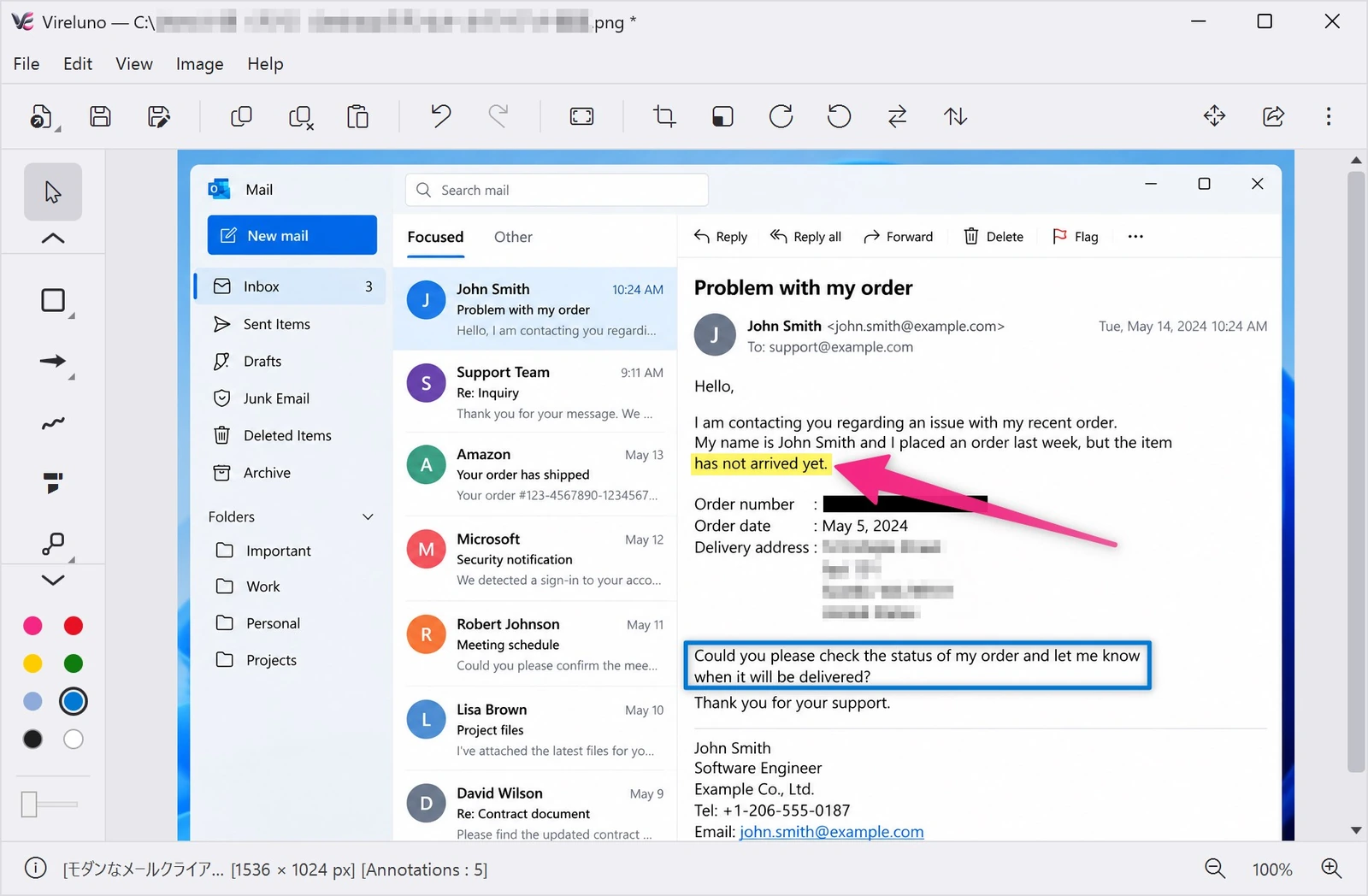Viewport: 1368px width, 896px height.
Task: Flip image vertically
Action: point(956,116)
